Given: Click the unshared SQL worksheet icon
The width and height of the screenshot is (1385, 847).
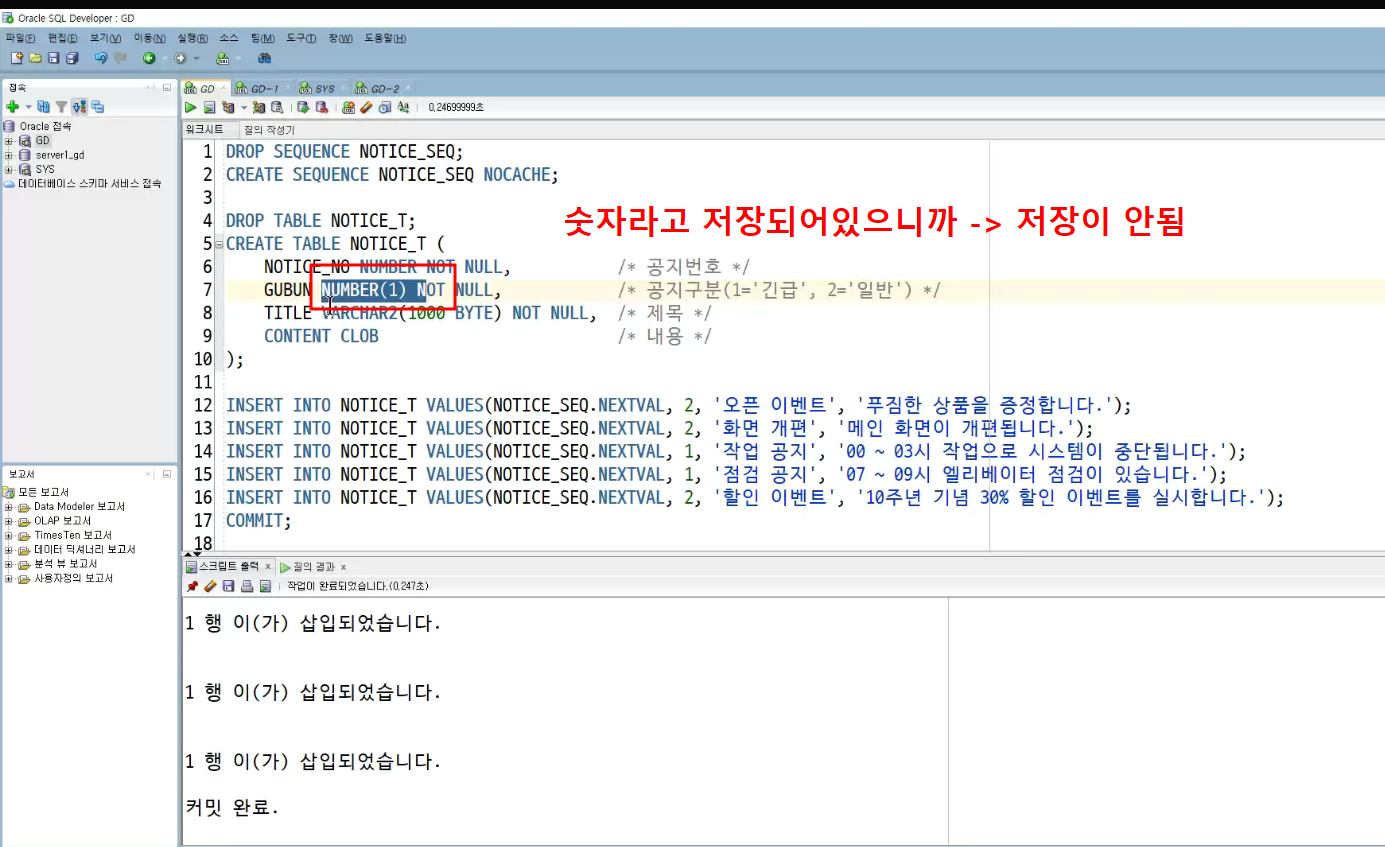Looking at the screenshot, I should (348, 107).
